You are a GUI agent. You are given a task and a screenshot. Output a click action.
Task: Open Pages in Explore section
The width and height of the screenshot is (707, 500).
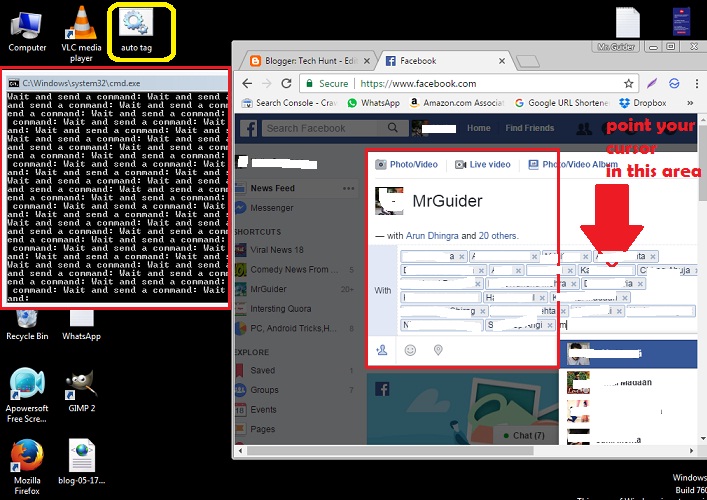[262, 429]
